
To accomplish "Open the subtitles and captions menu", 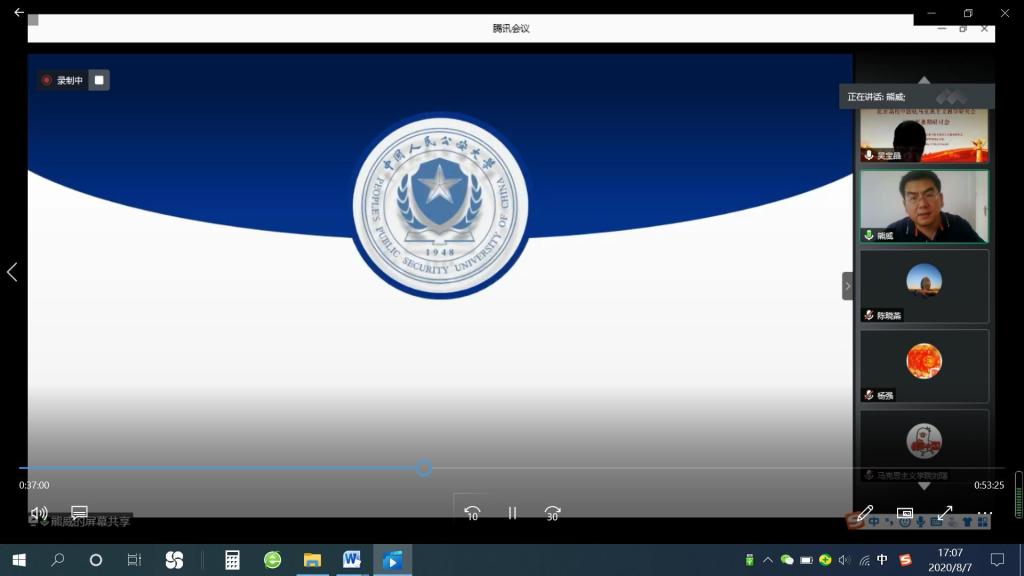I will pyautogui.click(x=80, y=513).
